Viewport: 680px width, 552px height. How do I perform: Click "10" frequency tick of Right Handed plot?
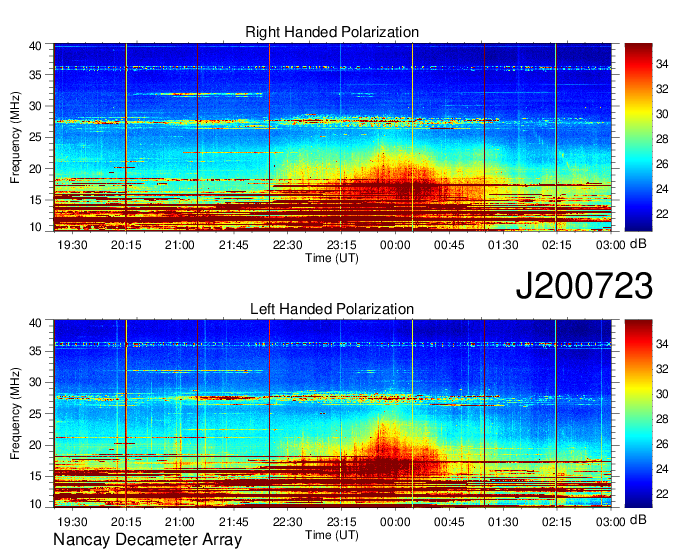point(36,227)
